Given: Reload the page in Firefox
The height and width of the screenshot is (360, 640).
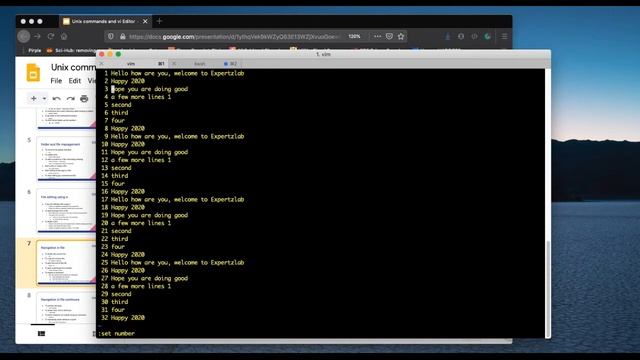Looking at the screenshot, I should (51, 36).
